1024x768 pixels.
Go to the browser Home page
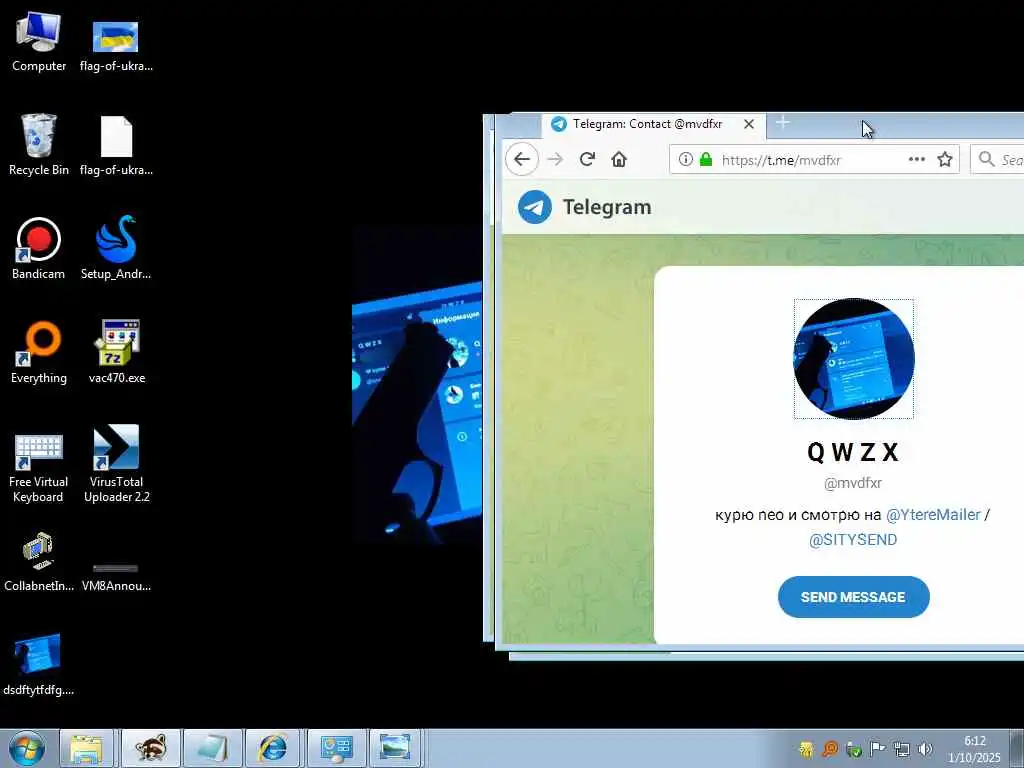pyautogui.click(x=619, y=159)
